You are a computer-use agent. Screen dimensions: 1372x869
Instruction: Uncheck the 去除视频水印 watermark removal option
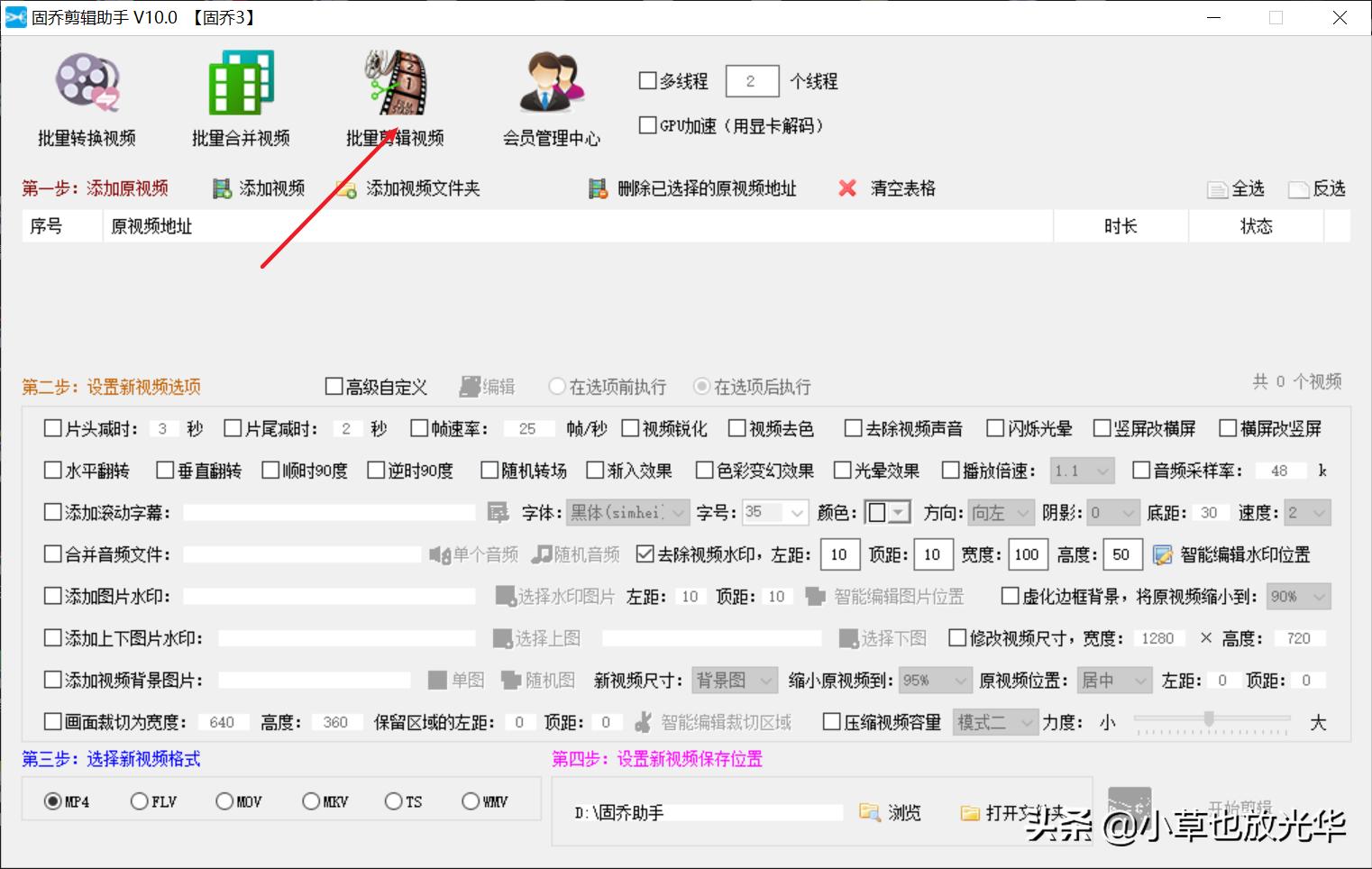point(646,554)
